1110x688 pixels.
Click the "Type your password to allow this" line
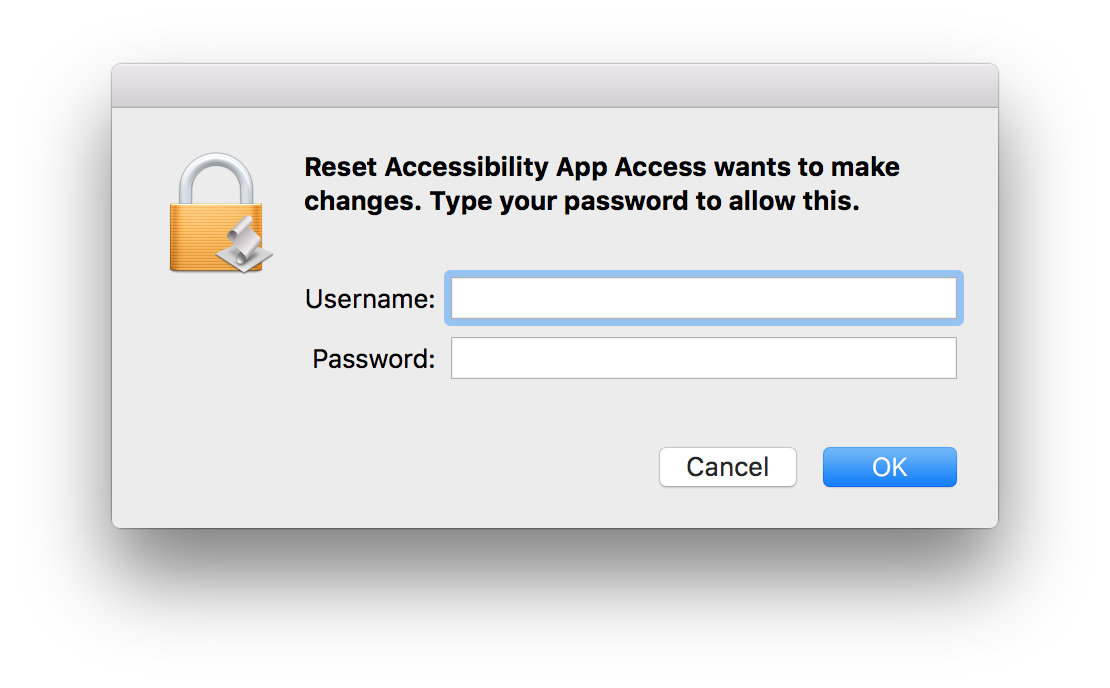tap(645, 202)
